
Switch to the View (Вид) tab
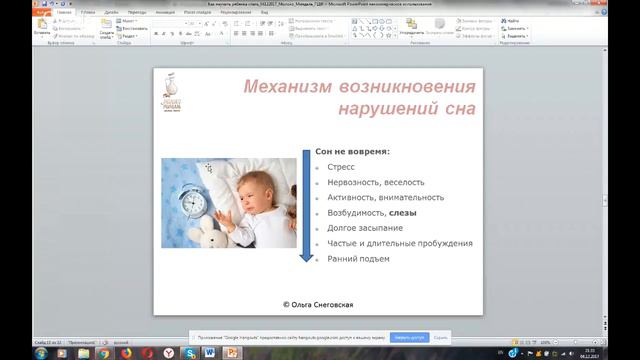(x=264, y=12)
